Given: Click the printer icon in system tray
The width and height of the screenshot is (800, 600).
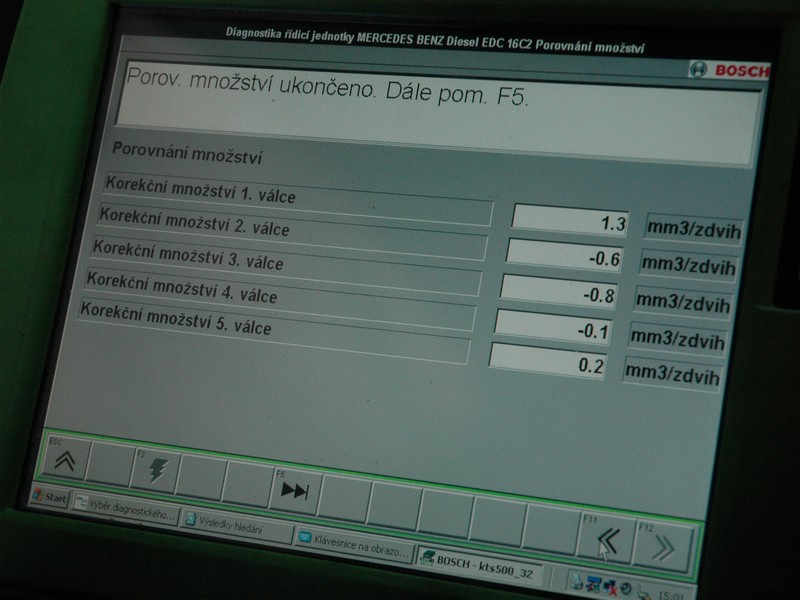Looking at the screenshot, I should [x=577, y=581].
